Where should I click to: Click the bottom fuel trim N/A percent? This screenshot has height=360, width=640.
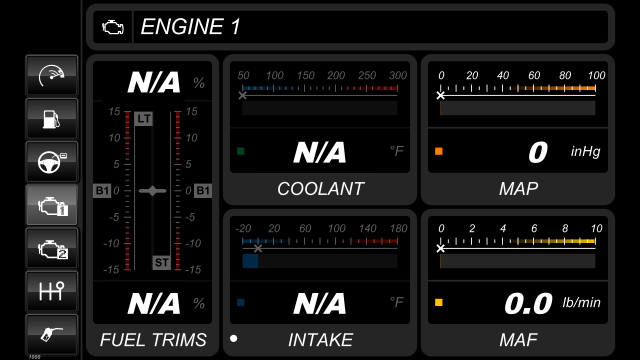click(x=154, y=303)
